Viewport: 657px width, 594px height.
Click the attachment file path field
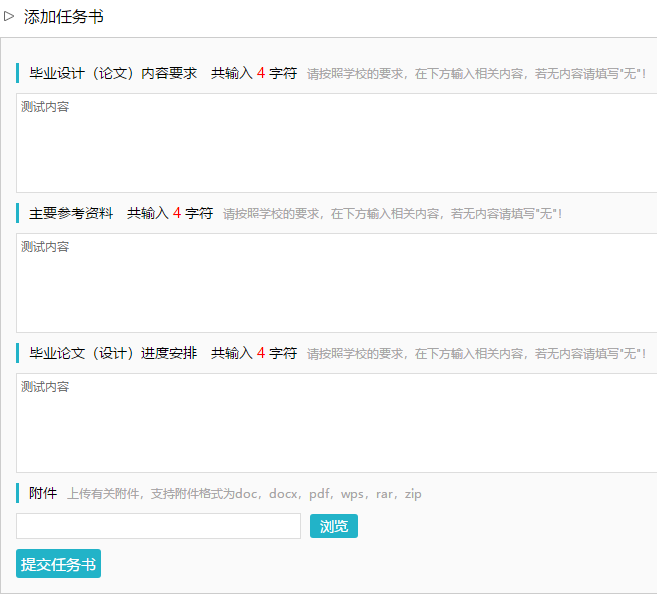pyautogui.click(x=158, y=526)
